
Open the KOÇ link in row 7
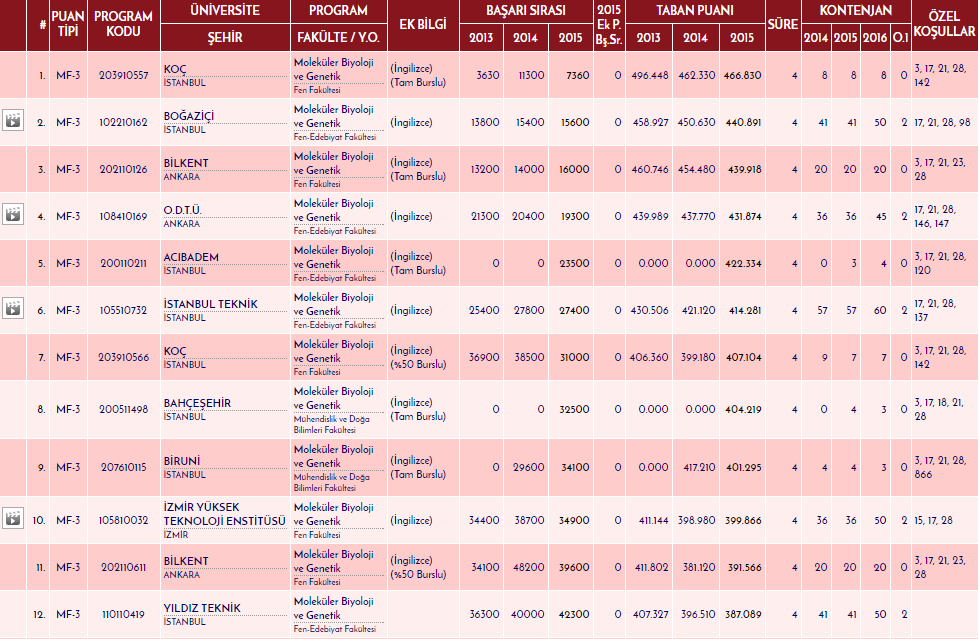(x=175, y=351)
